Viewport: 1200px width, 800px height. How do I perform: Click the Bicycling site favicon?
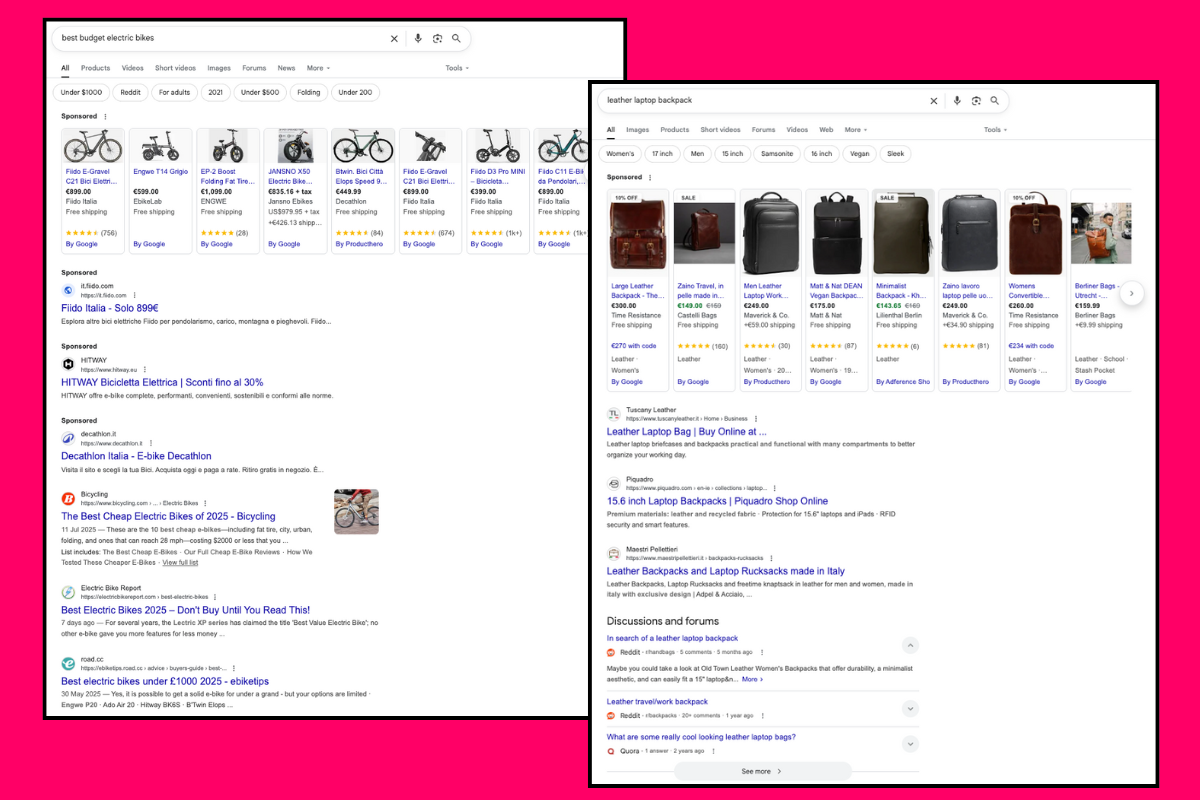tap(68, 498)
